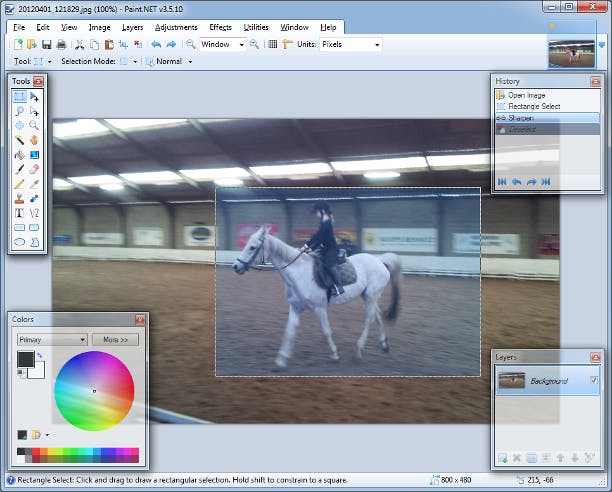Image resolution: width=612 pixels, height=492 pixels.
Task: Open the Effects menu
Action: tap(221, 27)
